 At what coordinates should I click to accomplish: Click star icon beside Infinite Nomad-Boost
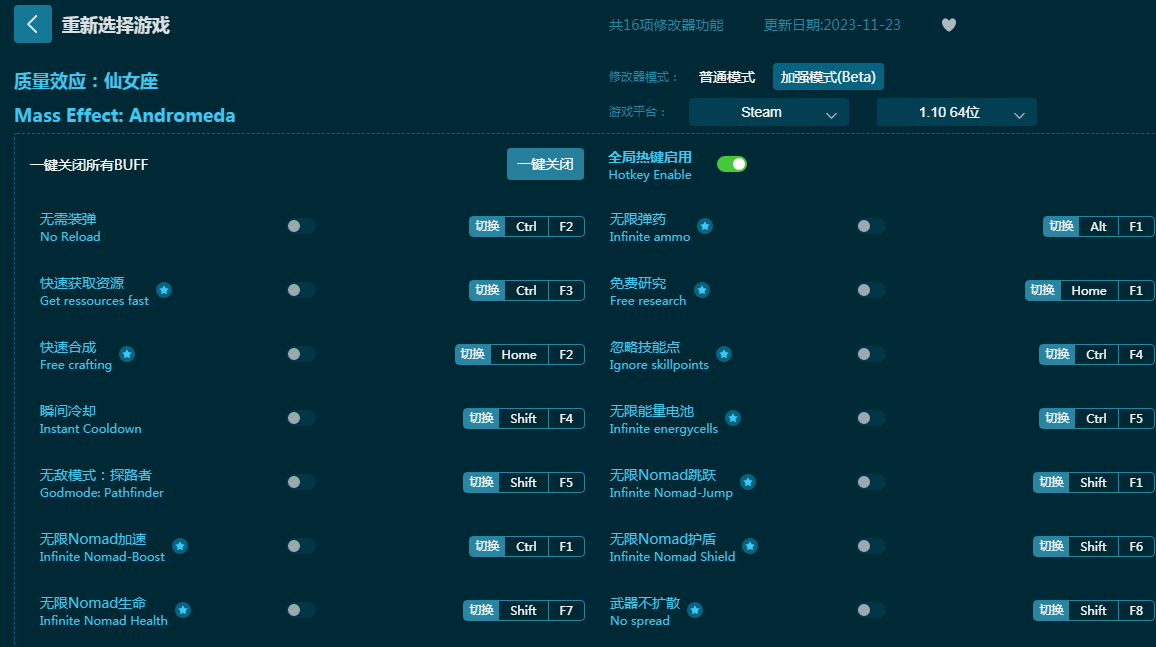click(x=180, y=546)
